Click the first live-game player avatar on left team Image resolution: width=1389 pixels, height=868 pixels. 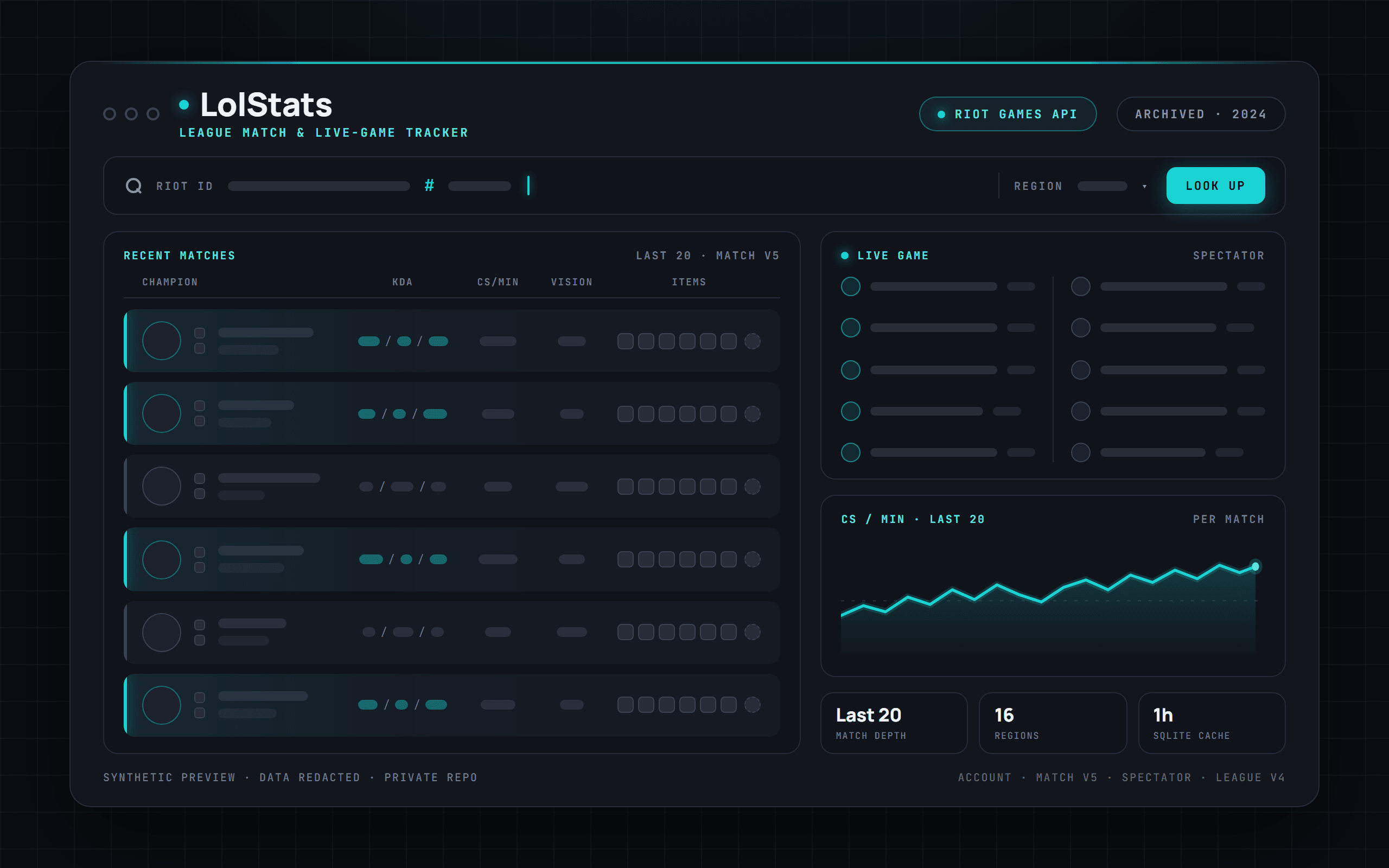click(x=851, y=286)
